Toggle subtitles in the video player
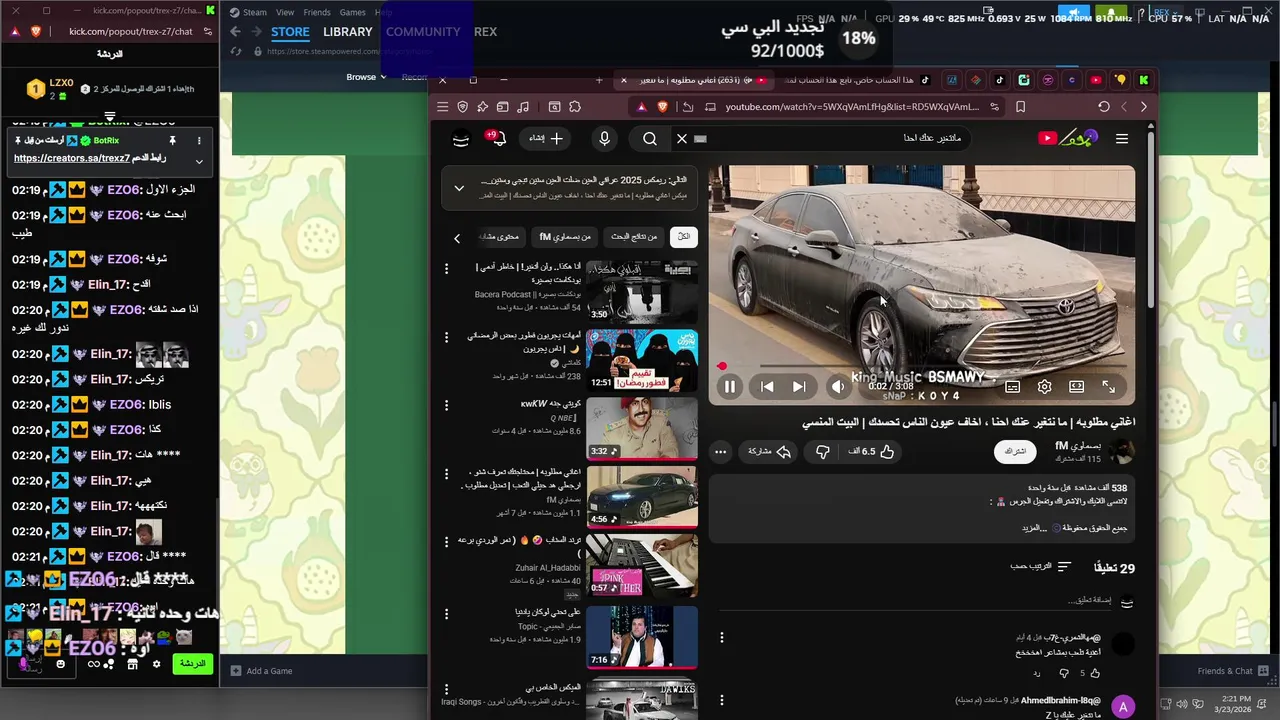1280x720 pixels. (x=1012, y=386)
